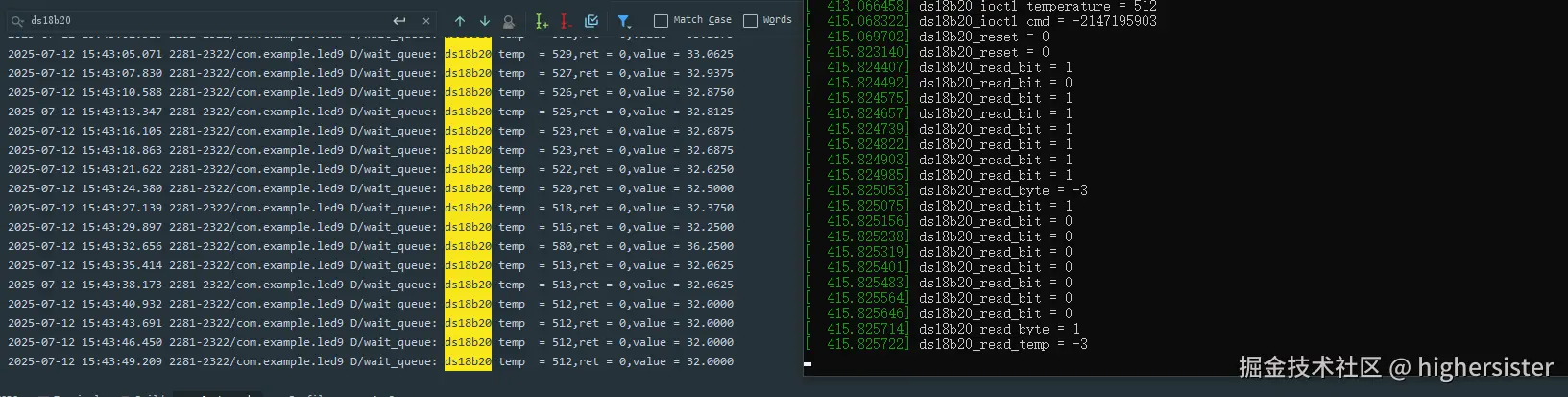Viewport: 1568px width, 397px height.
Task: Open the filter search results dropdown
Action: point(624,20)
